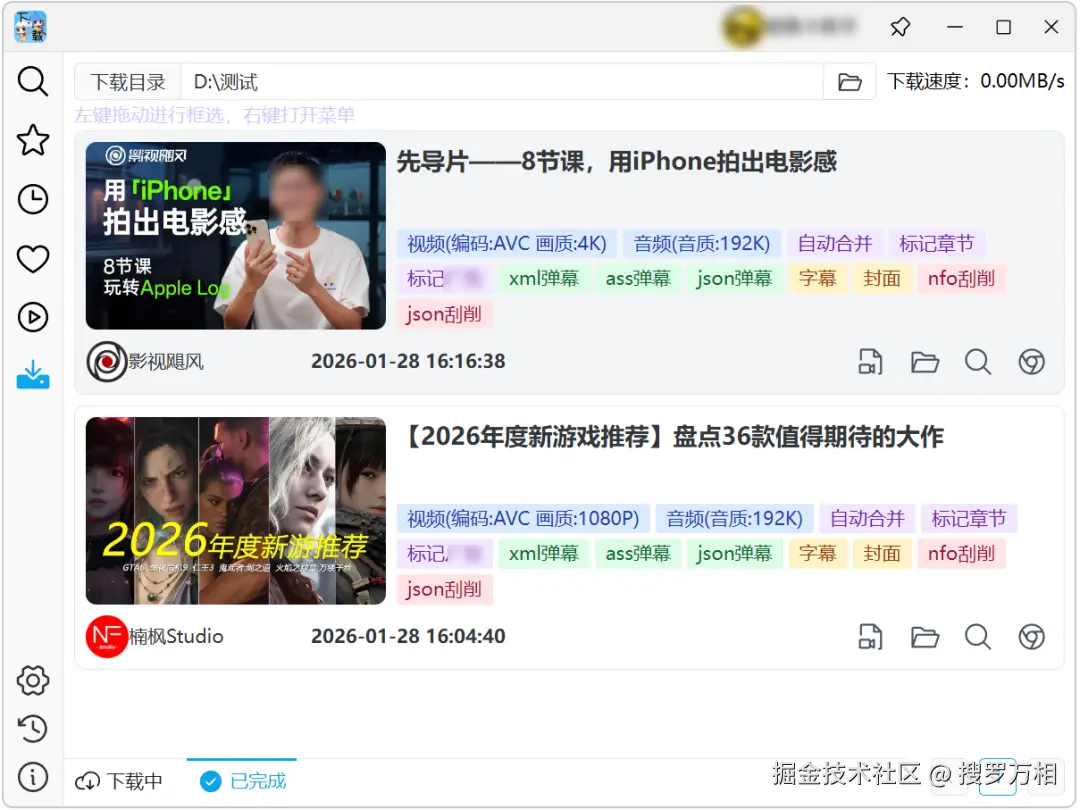Screen dimensions: 1080x810
Task: Click 字幕 tag on 2026 games item
Action: (x=818, y=553)
